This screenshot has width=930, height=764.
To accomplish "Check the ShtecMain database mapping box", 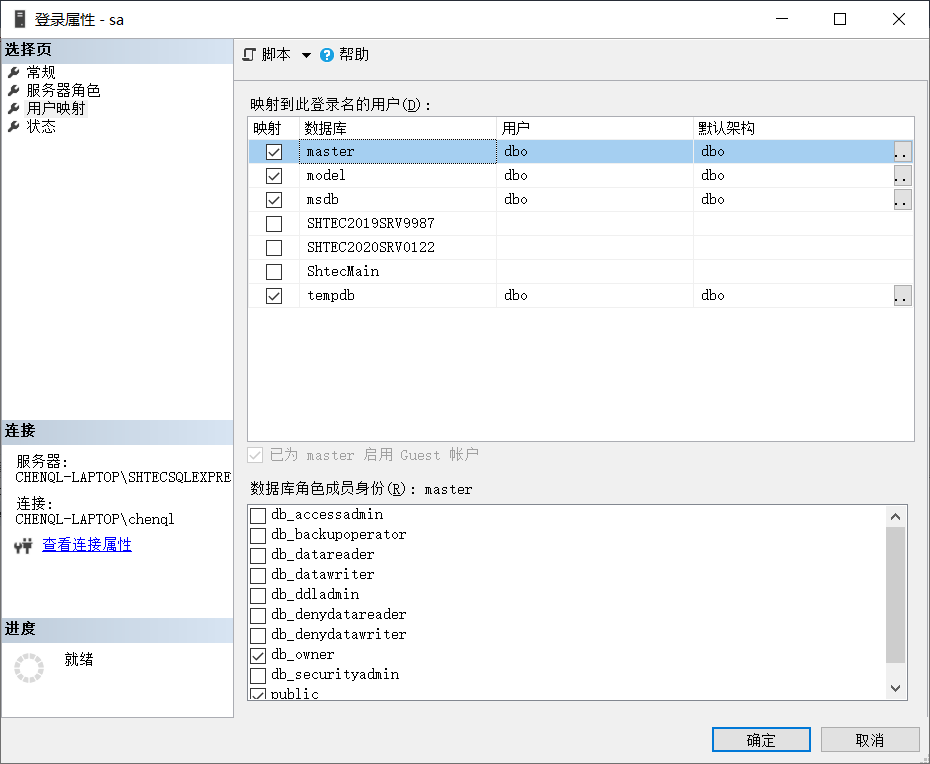I will coord(274,272).
